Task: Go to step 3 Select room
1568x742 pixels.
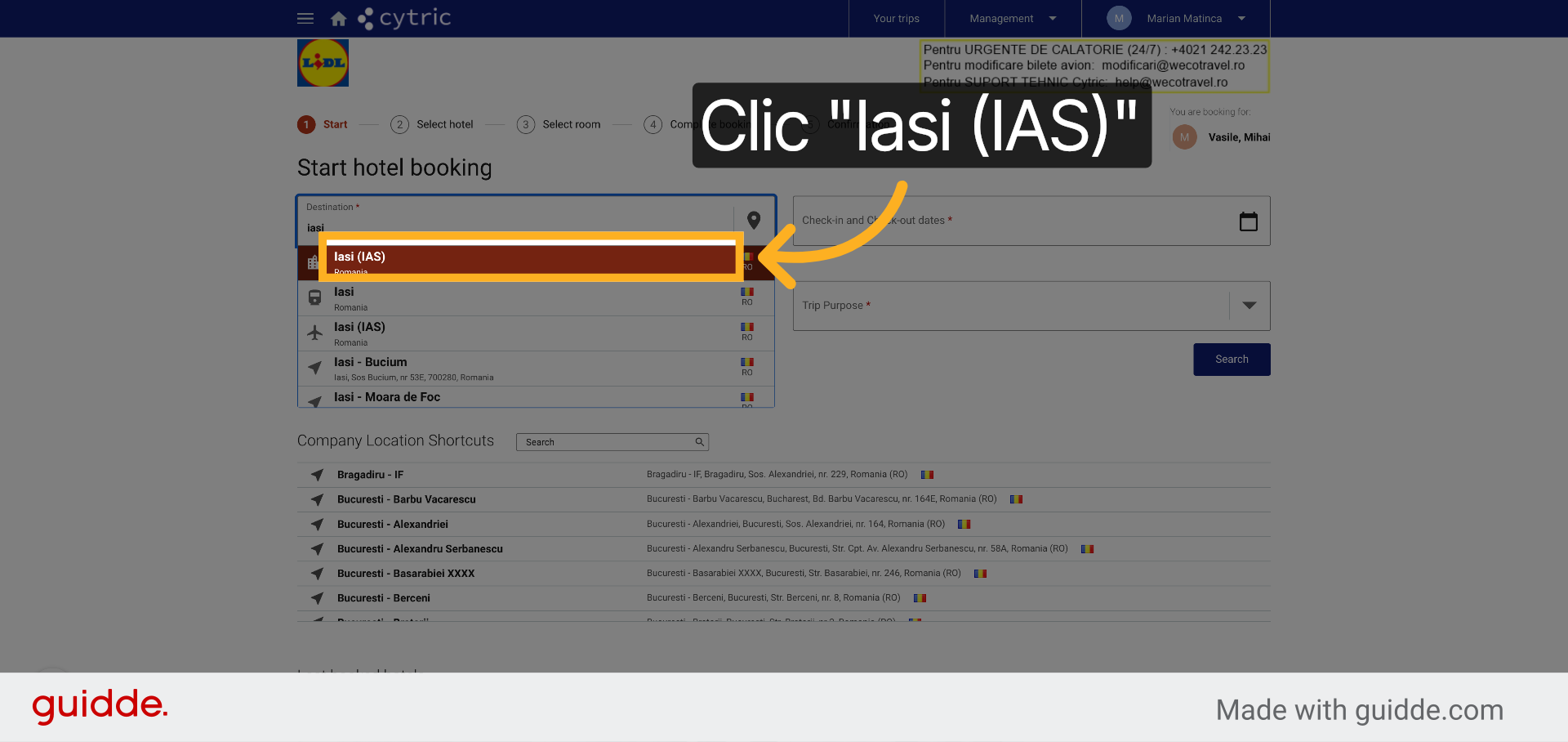Action: 559,124
